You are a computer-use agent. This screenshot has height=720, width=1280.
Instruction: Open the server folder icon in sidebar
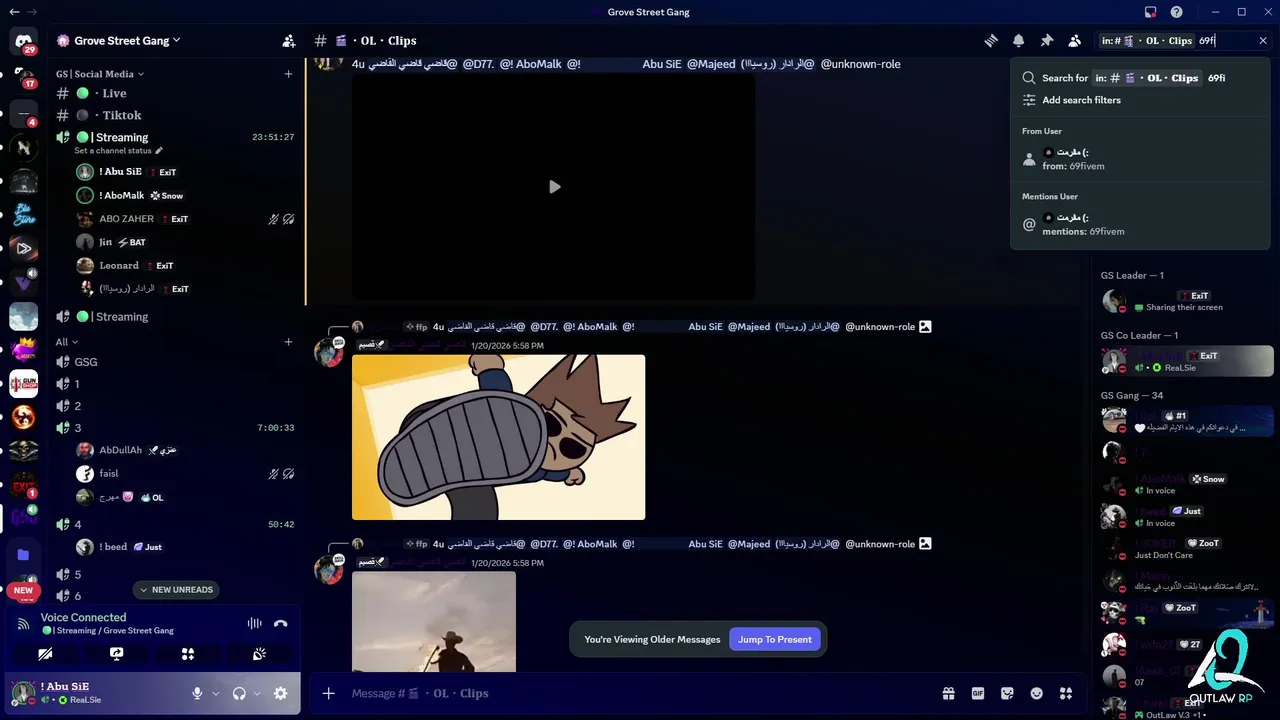(23, 554)
